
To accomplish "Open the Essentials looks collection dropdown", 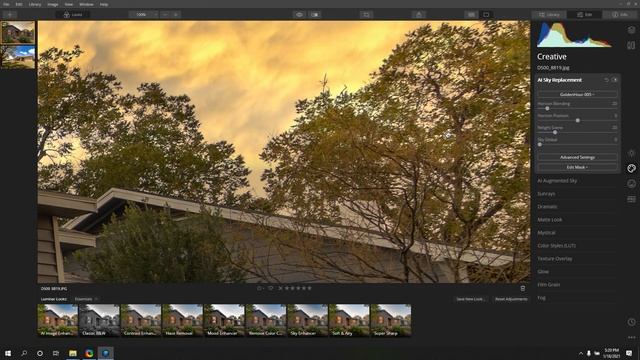I will [86, 299].
